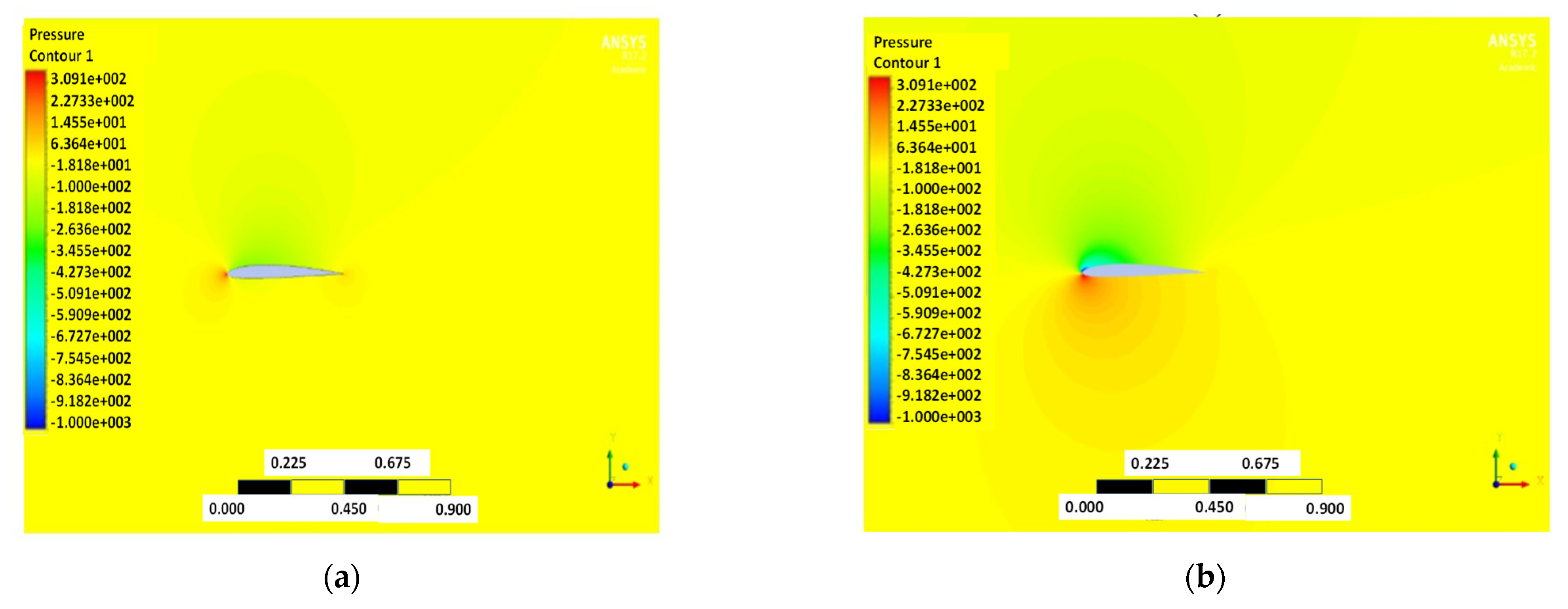Click the 0.450 scale label in panel (a)
Viewport: 1568px width, 609px height.
tap(348, 508)
